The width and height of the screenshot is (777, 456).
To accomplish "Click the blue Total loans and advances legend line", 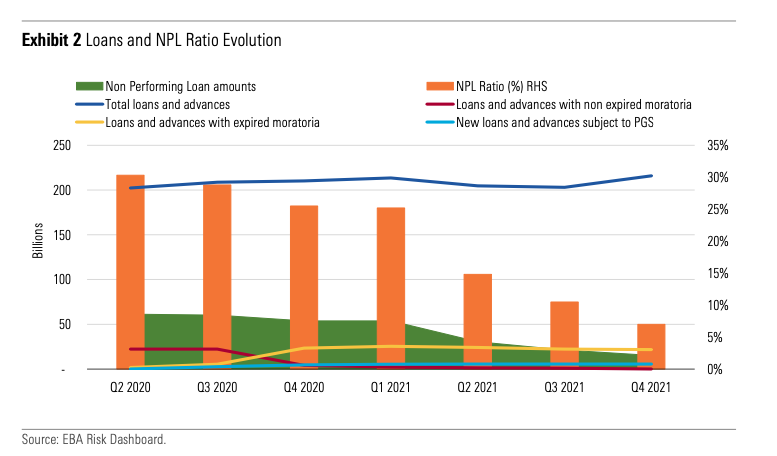I will [88, 104].
